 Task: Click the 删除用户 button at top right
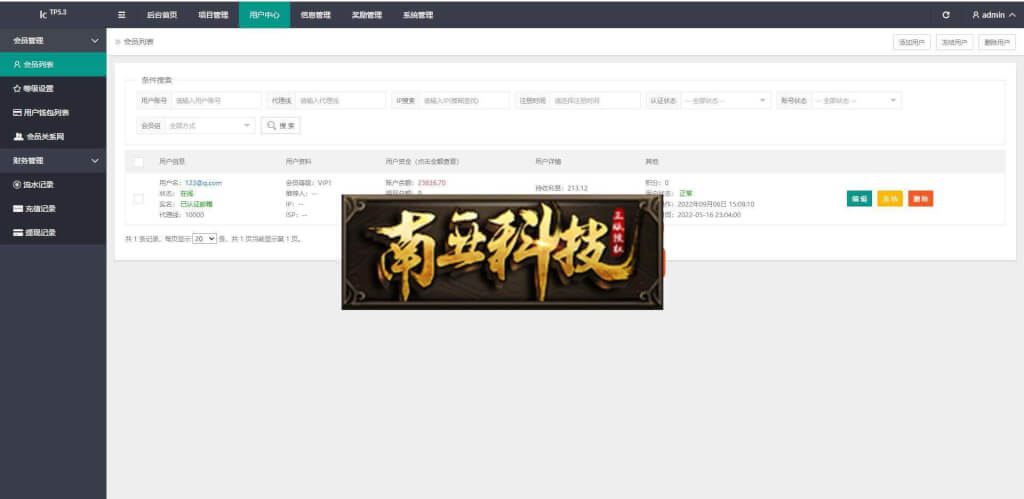pyautogui.click(x=997, y=42)
